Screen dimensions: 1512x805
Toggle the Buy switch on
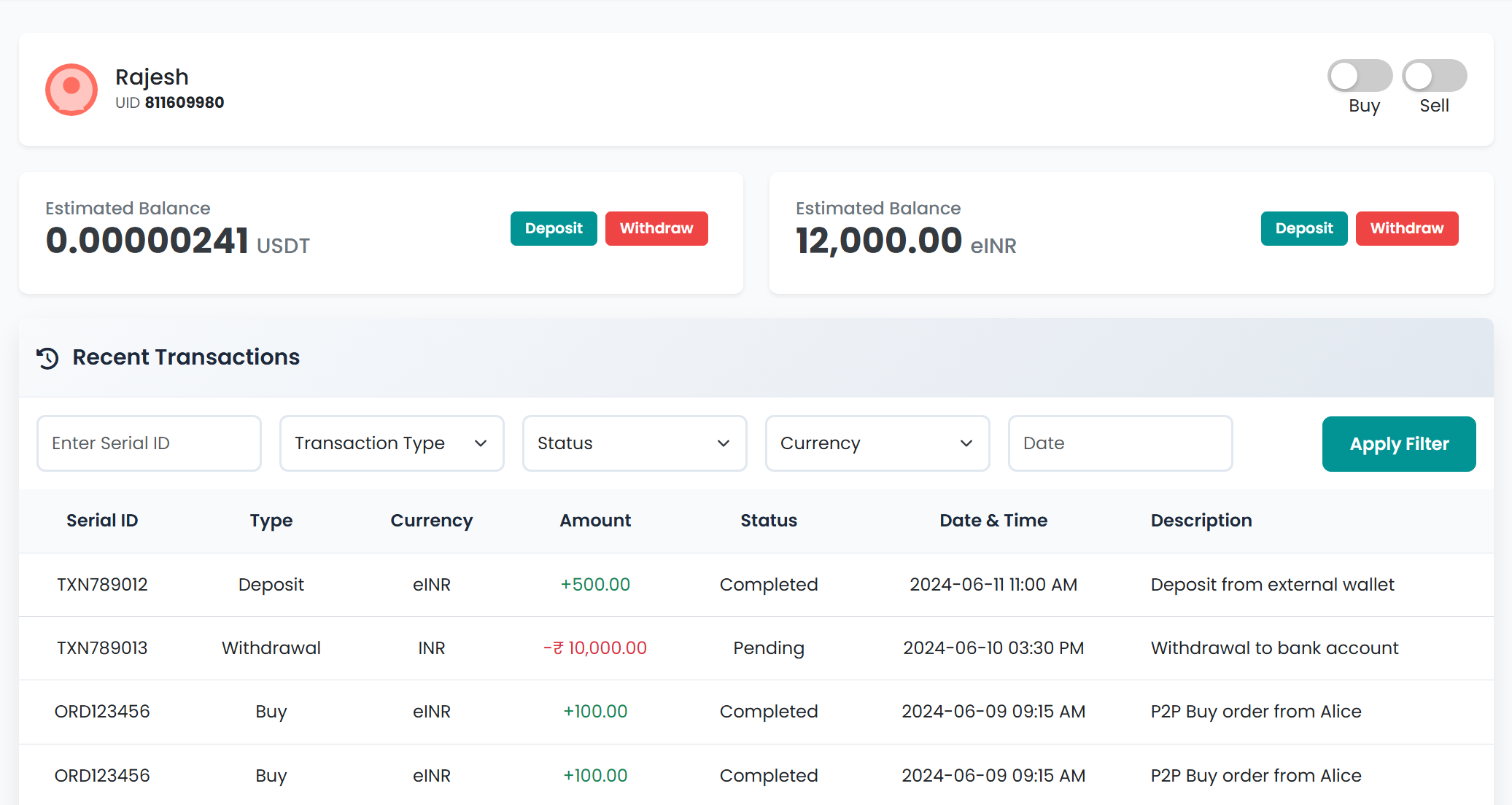[1360, 76]
